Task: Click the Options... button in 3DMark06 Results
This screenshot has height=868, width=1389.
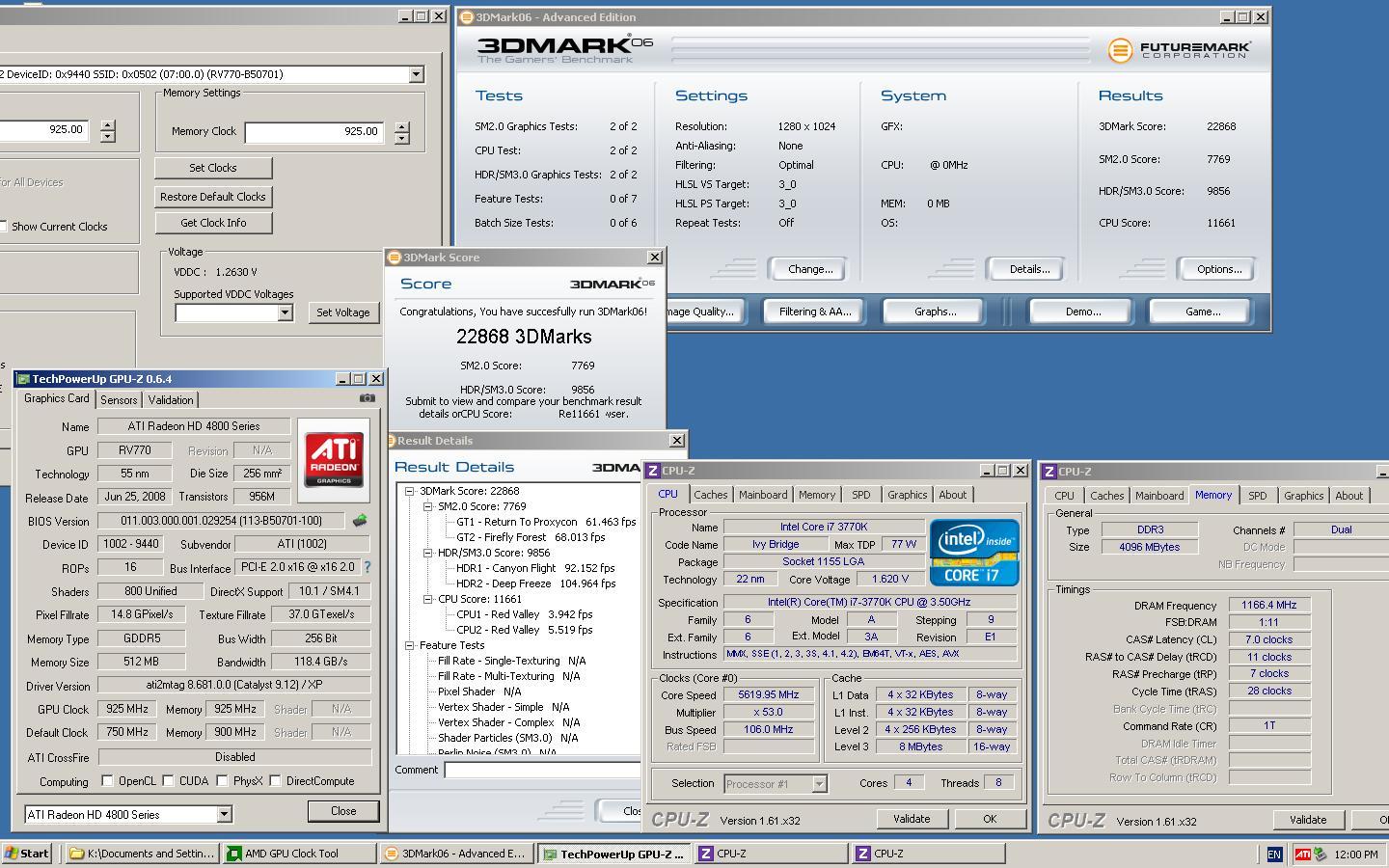Action: click(x=1219, y=269)
